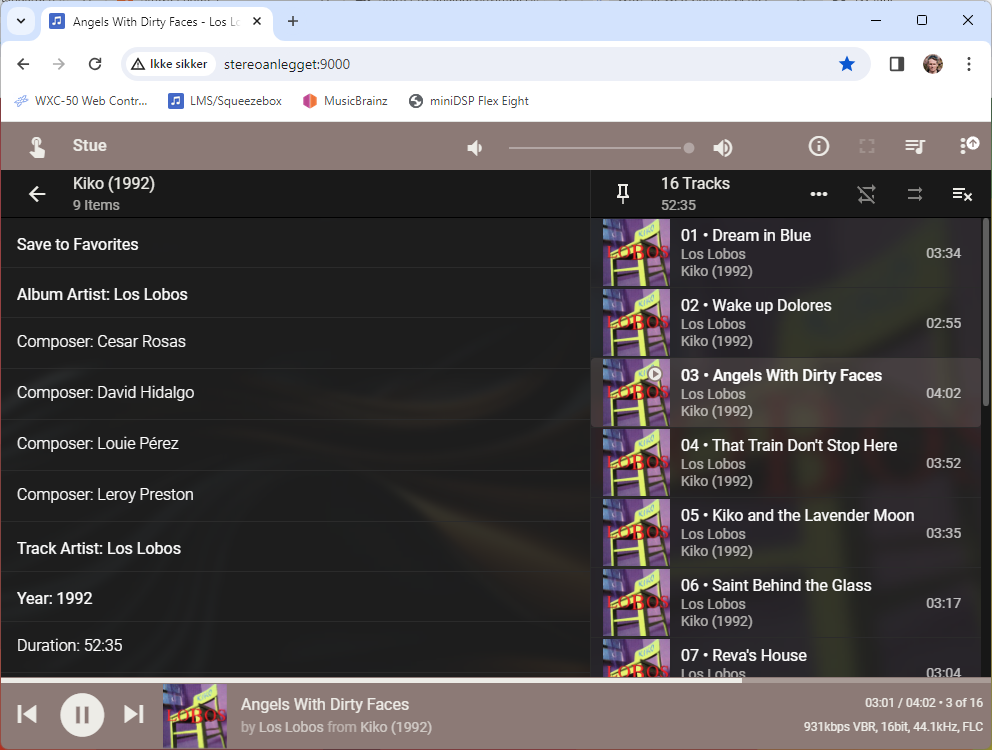Click the 03:01 / 04:02 time display
992x750 pixels.
click(x=900, y=703)
